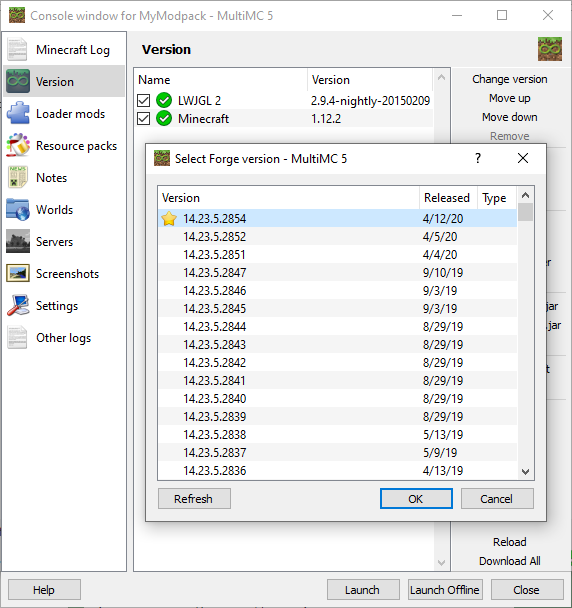Select Forge version 14.23.5.2844
This screenshot has width=572, height=608.
pyautogui.click(x=337, y=326)
